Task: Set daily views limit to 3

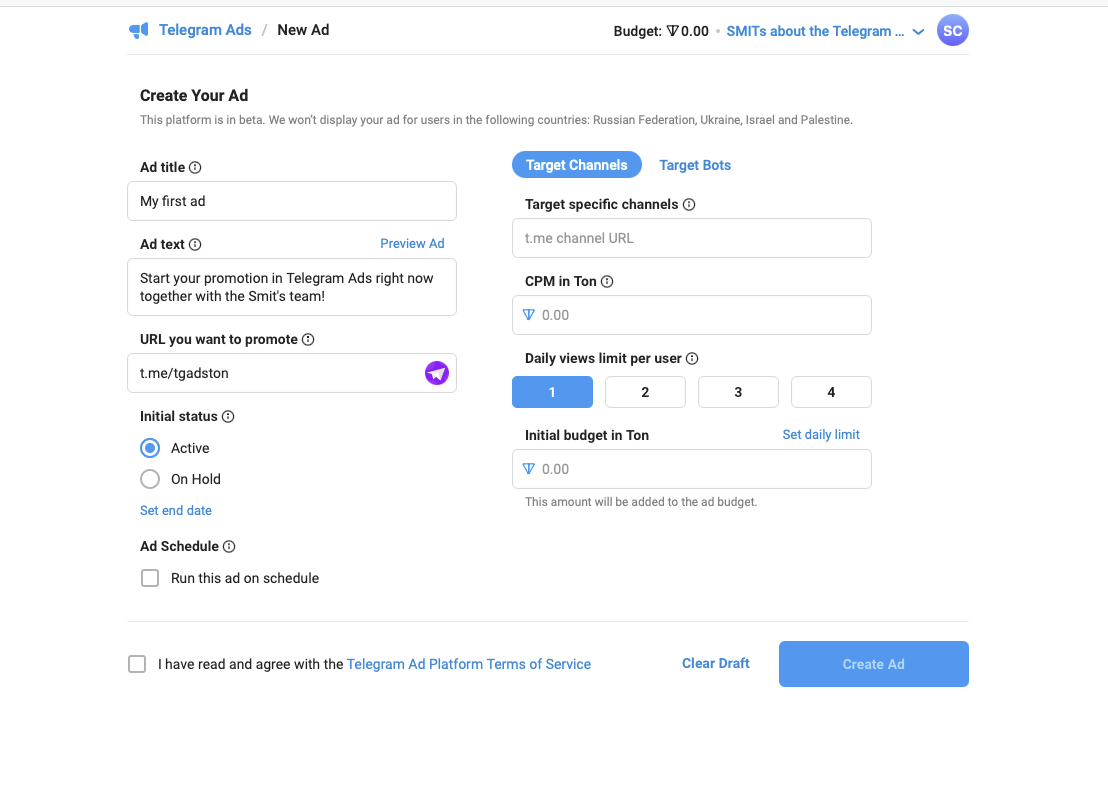Action: (738, 392)
